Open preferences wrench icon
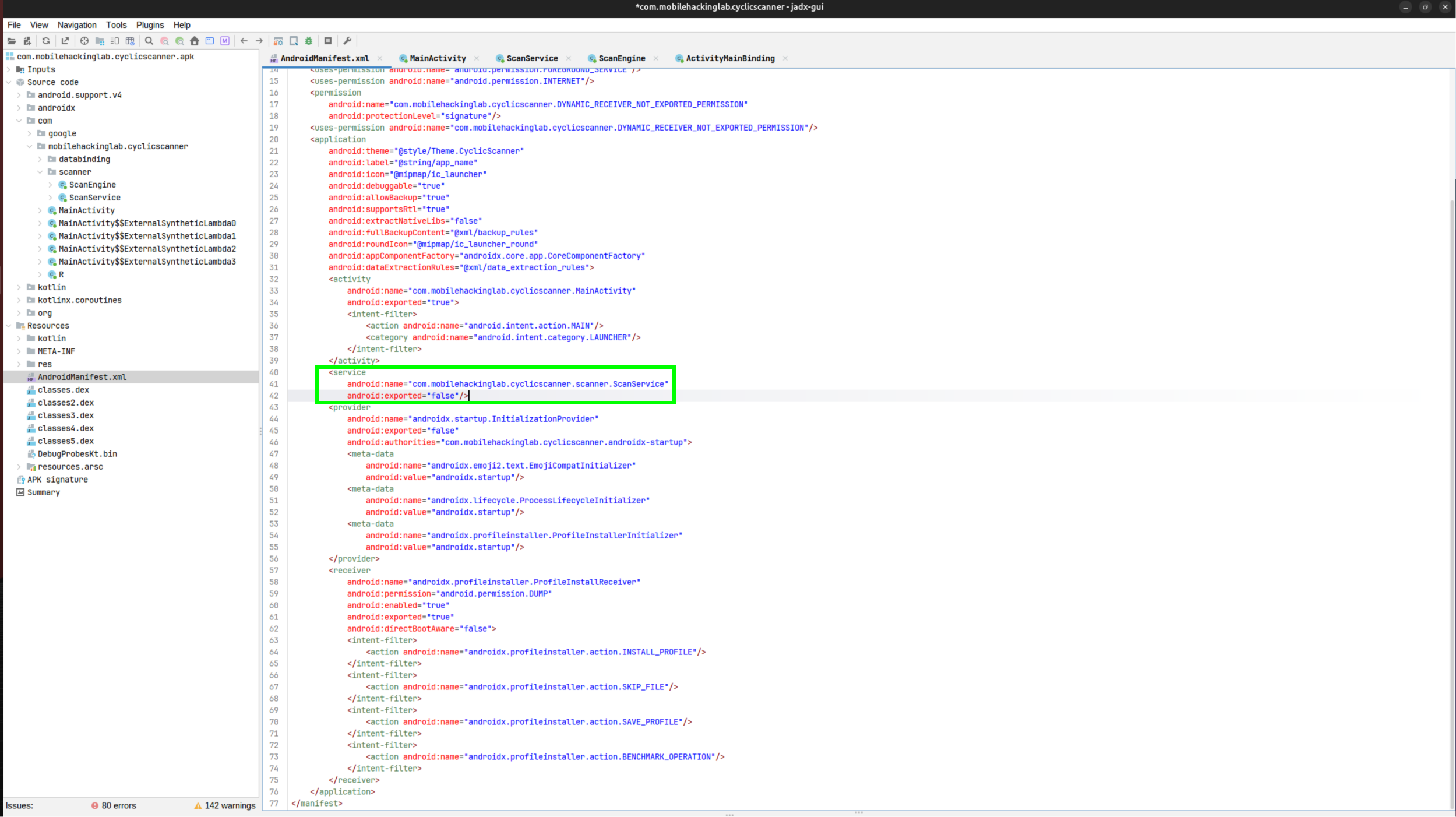Image resolution: width=1456 pixels, height=817 pixels. (347, 41)
